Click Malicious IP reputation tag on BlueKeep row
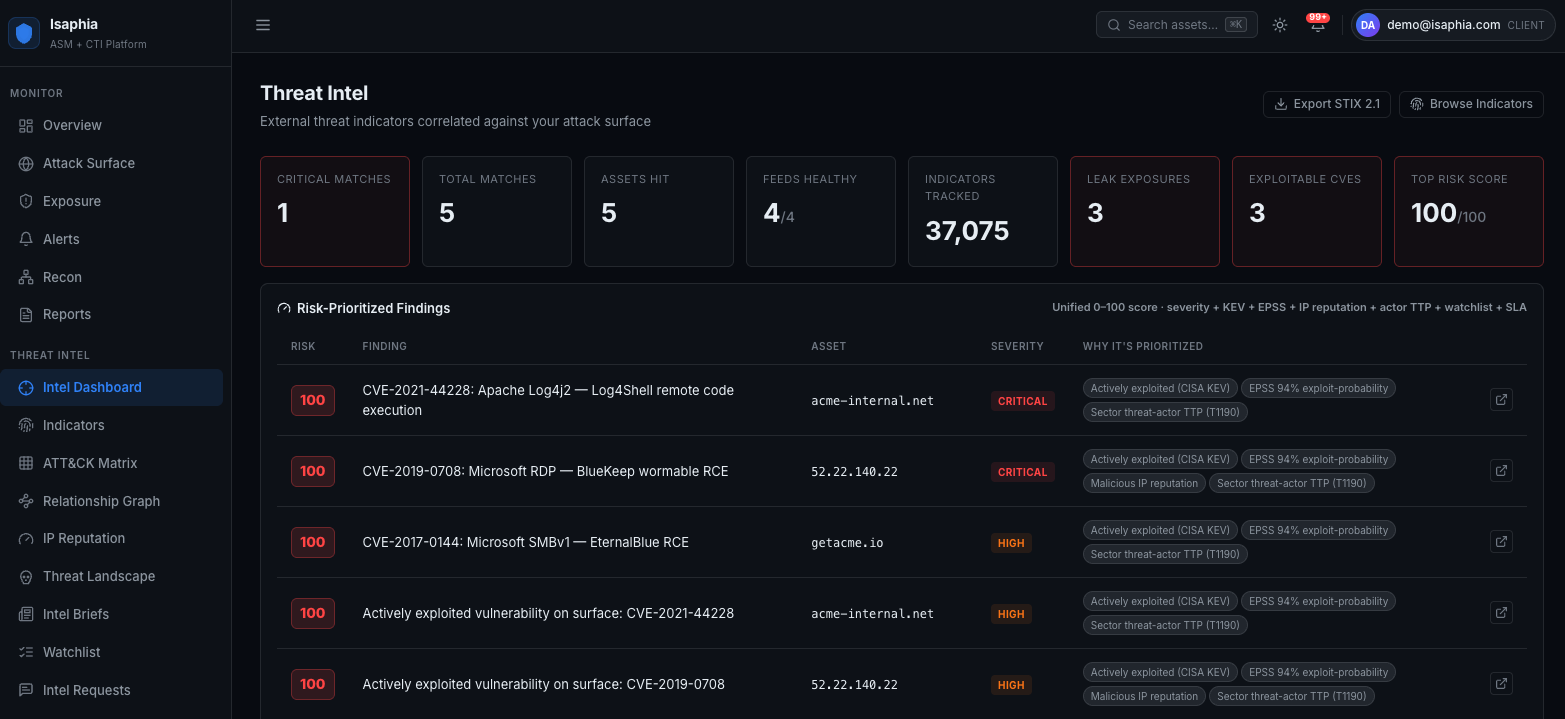Viewport: 1565px width, 719px height. pyautogui.click(x=1144, y=483)
